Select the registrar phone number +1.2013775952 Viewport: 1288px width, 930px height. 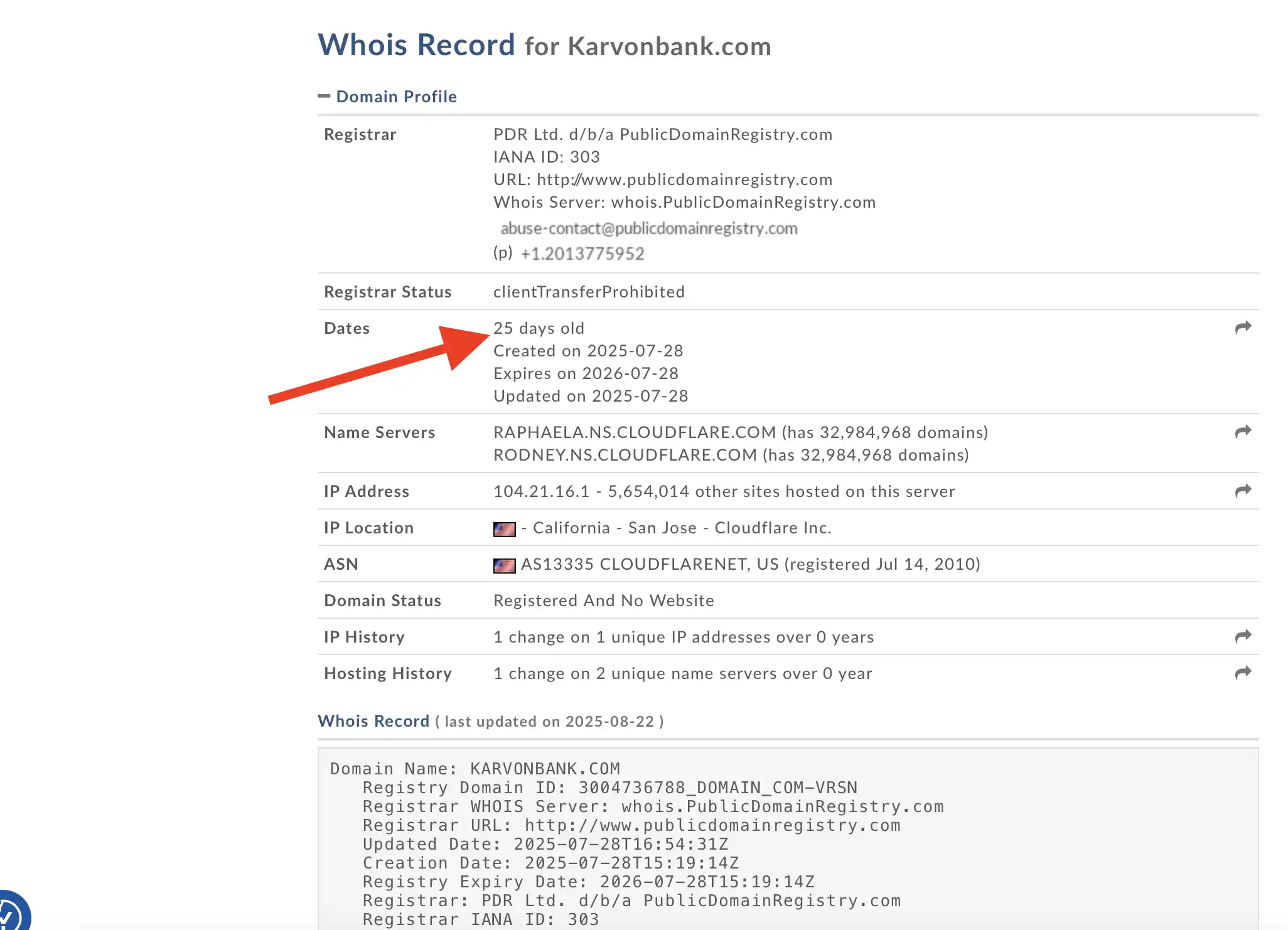pyautogui.click(x=582, y=254)
